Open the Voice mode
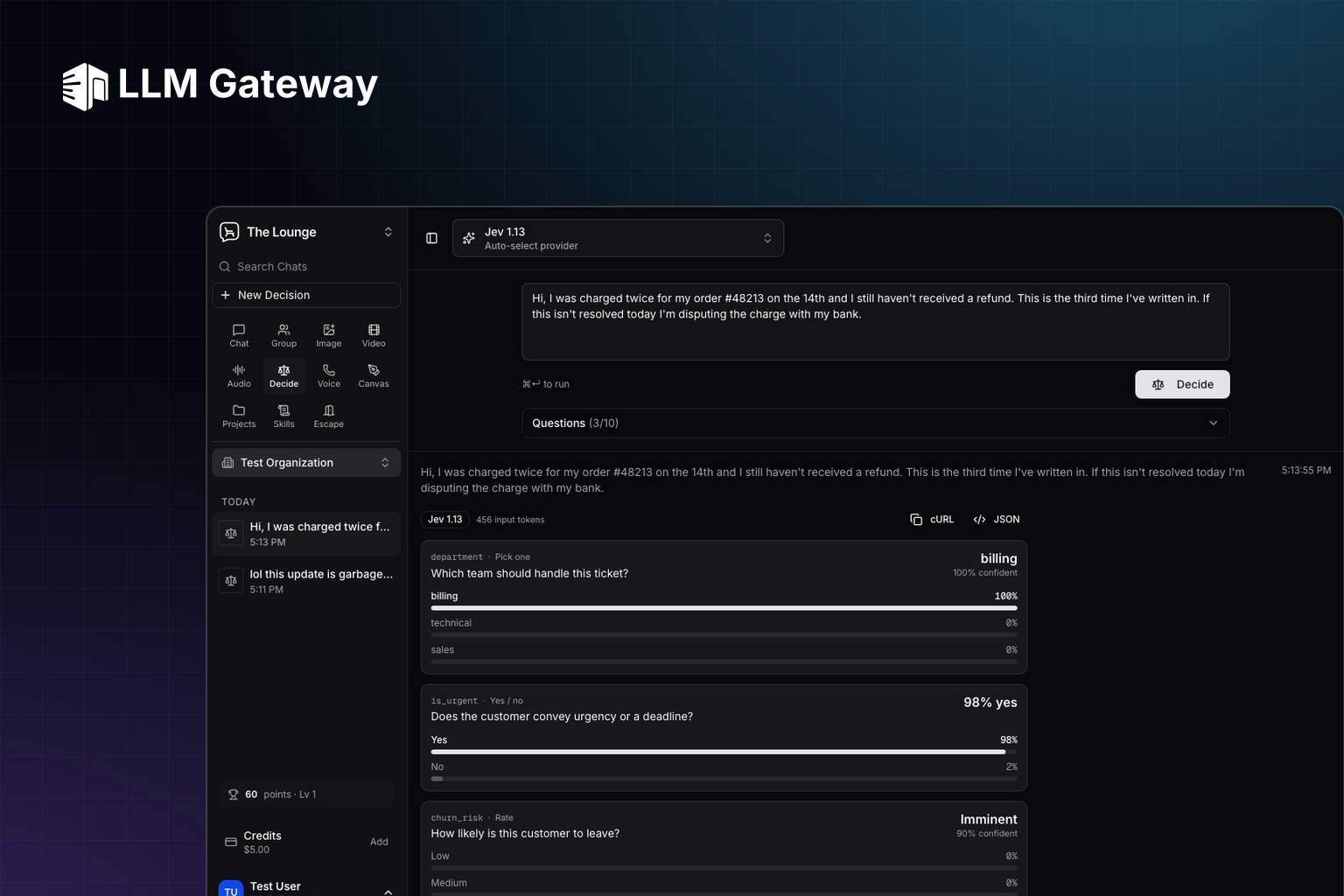This screenshot has height=896, width=1344. (x=329, y=375)
